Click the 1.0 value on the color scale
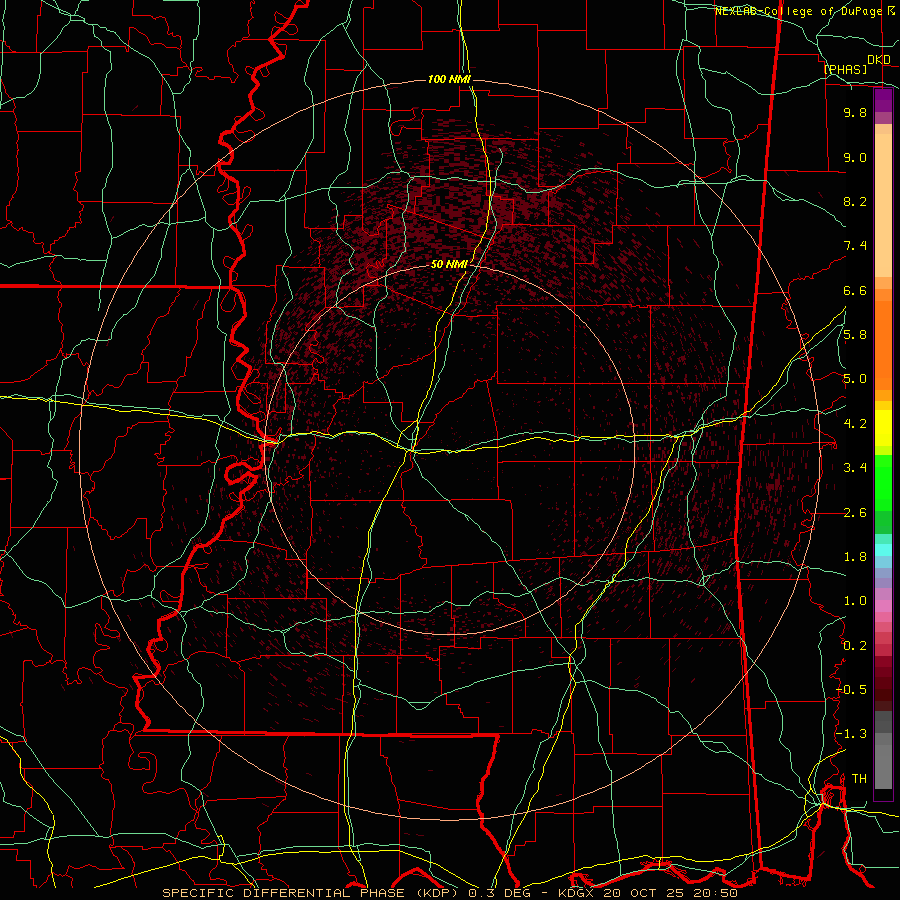Viewport: 900px width, 900px height. coord(855,601)
